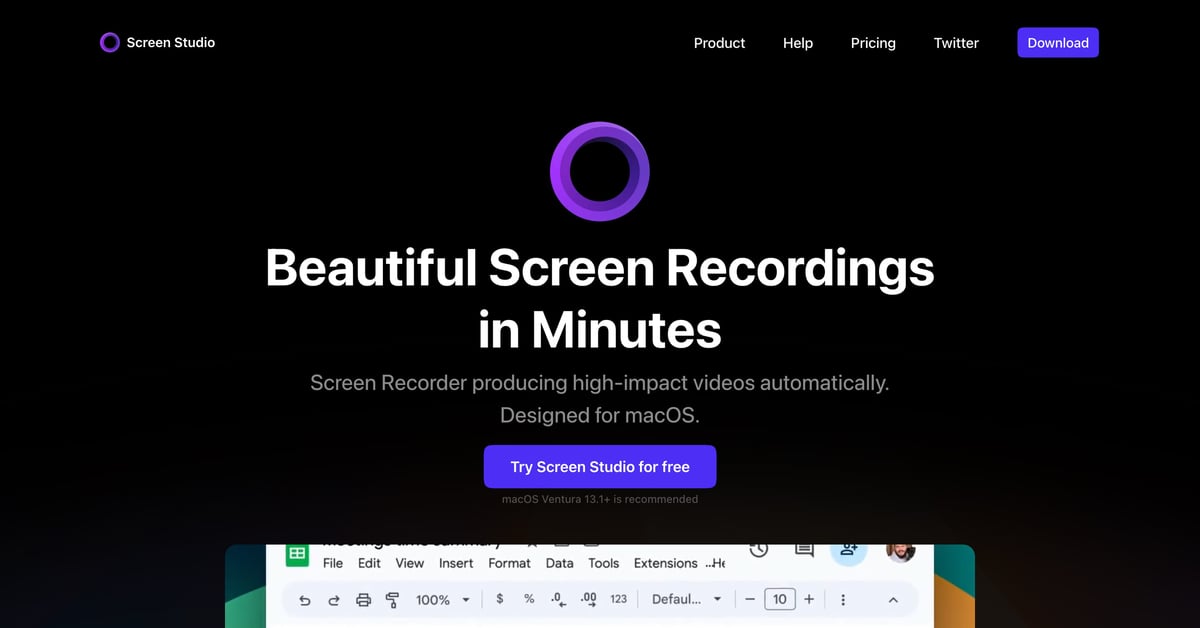Viewport: 1200px width, 628px height.
Task: Click Try Screen Studio for free button
Action: click(x=600, y=466)
